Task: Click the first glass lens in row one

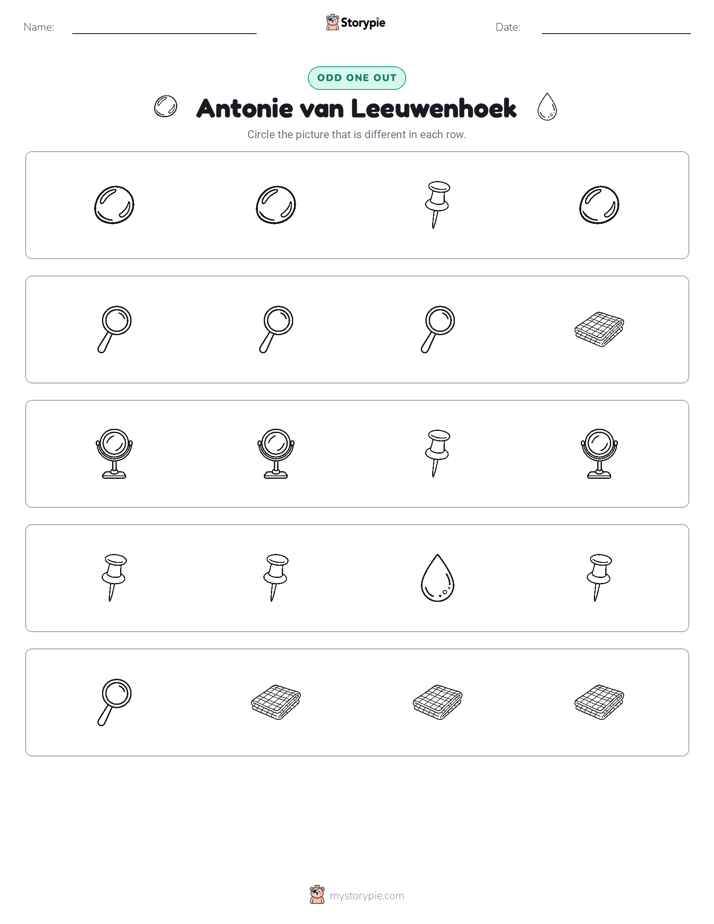Action: point(114,205)
